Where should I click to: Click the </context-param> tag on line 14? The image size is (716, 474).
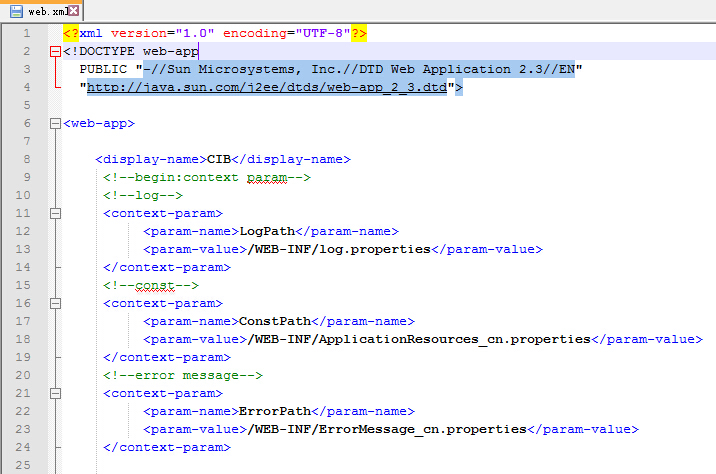[x=167, y=267]
